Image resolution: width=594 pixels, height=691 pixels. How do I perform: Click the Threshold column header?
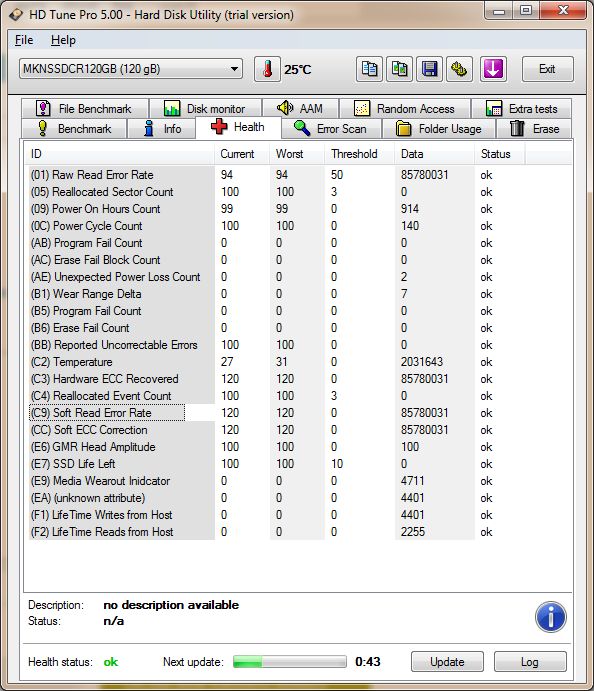[x=360, y=154]
